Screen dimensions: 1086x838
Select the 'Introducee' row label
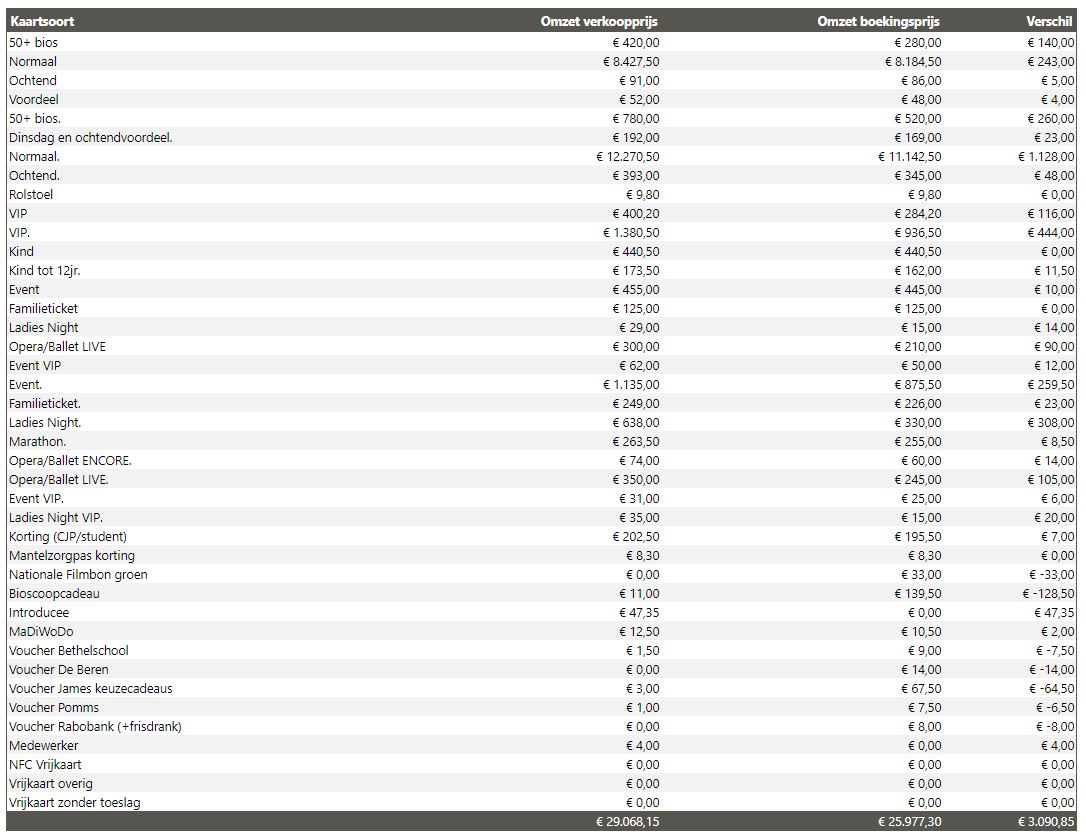[39, 613]
